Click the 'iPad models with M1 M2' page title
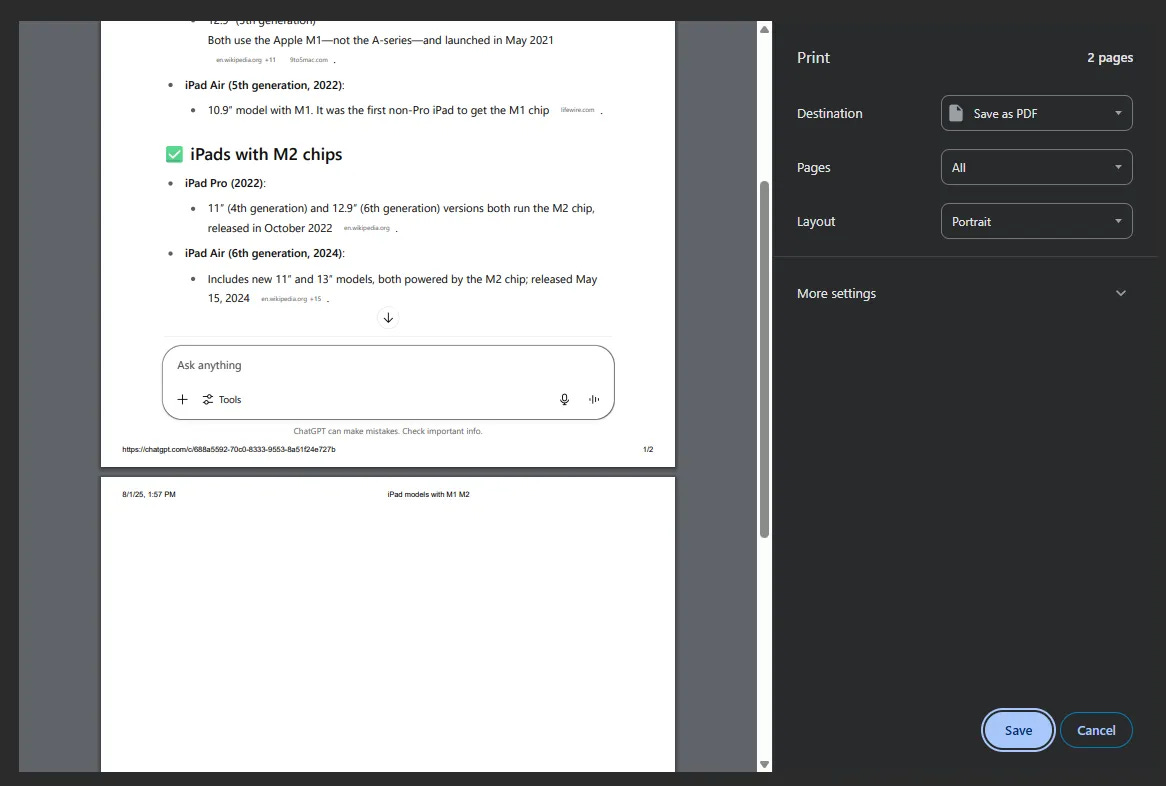This screenshot has height=786, width=1166. [428, 495]
